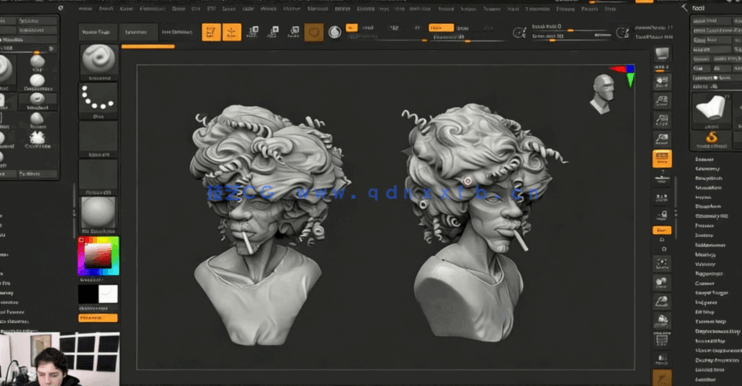The height and width of the screenshot is (386, 742).
Task: Click the Frame icon on right shelf
Action: pyautogui.click(x=662, y=264)
